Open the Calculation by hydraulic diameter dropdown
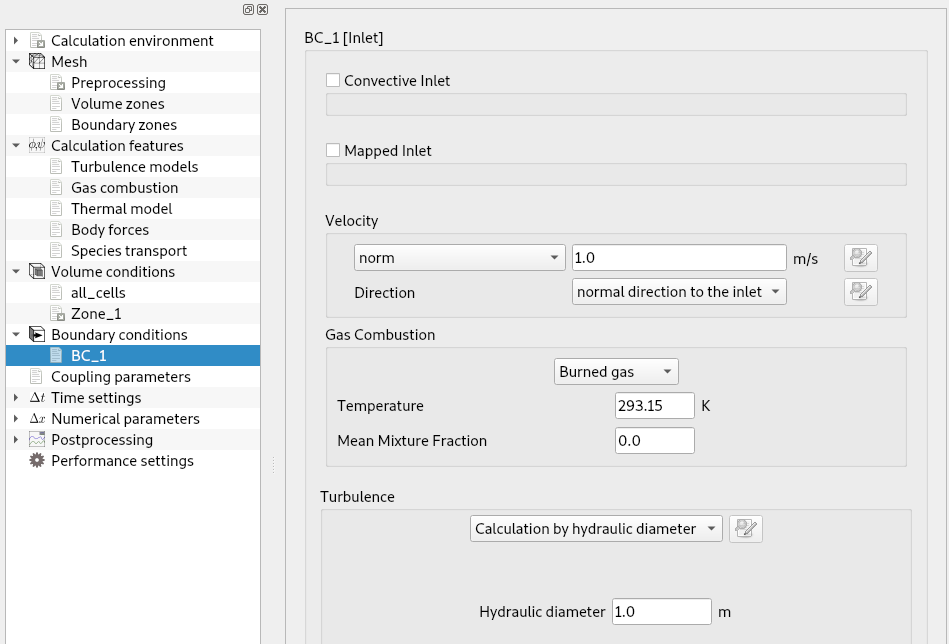 click(596, 529)
